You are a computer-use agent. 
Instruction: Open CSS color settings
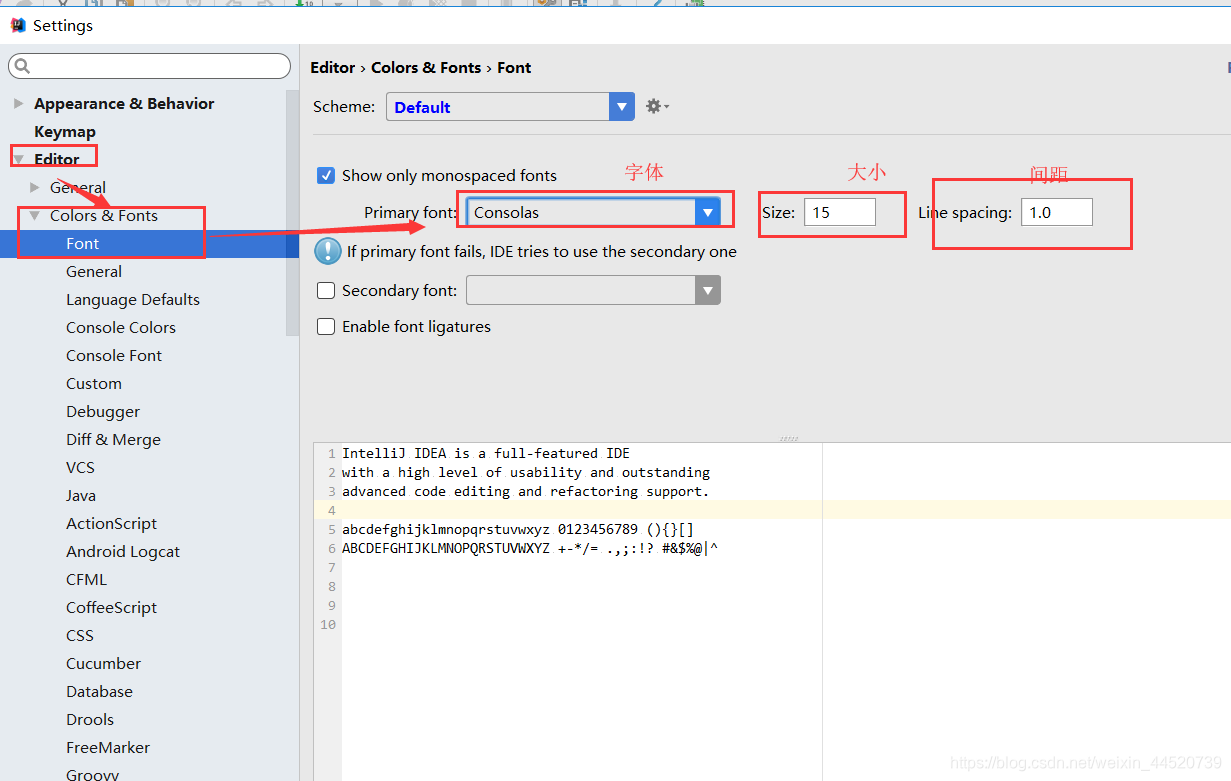tap(80, 635)
